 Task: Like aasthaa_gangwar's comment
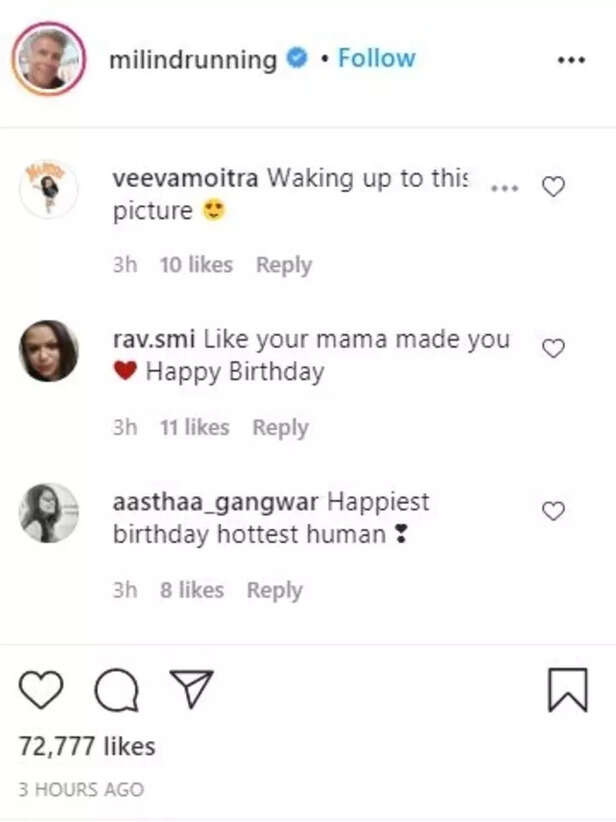pos(553,511)
